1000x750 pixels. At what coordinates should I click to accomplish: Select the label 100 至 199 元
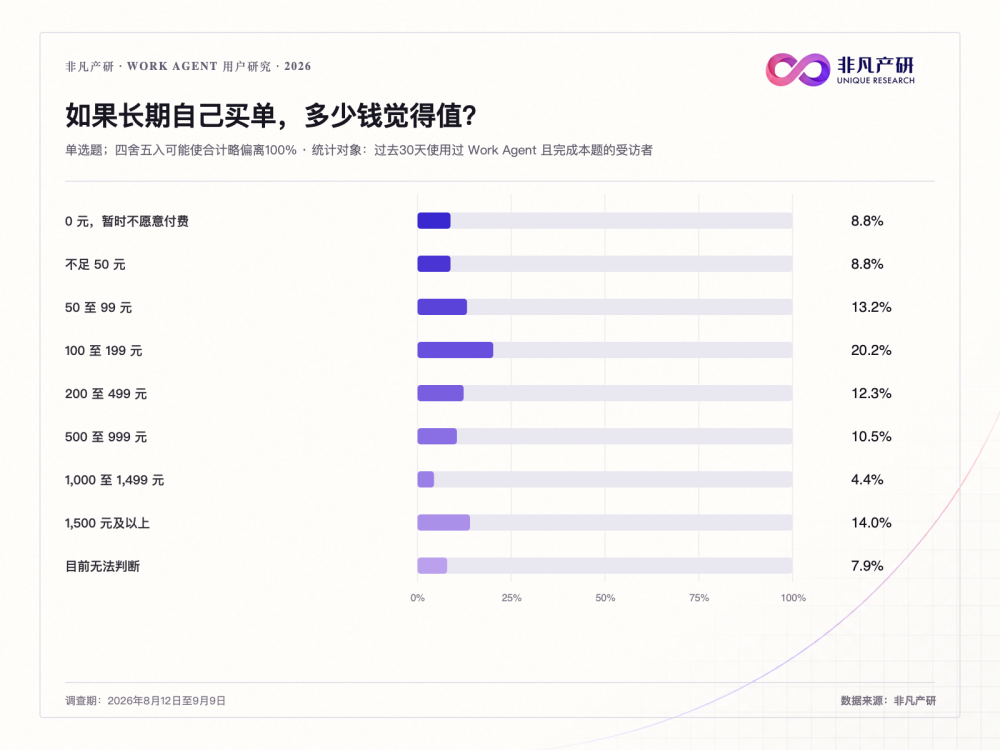point(103,351)
